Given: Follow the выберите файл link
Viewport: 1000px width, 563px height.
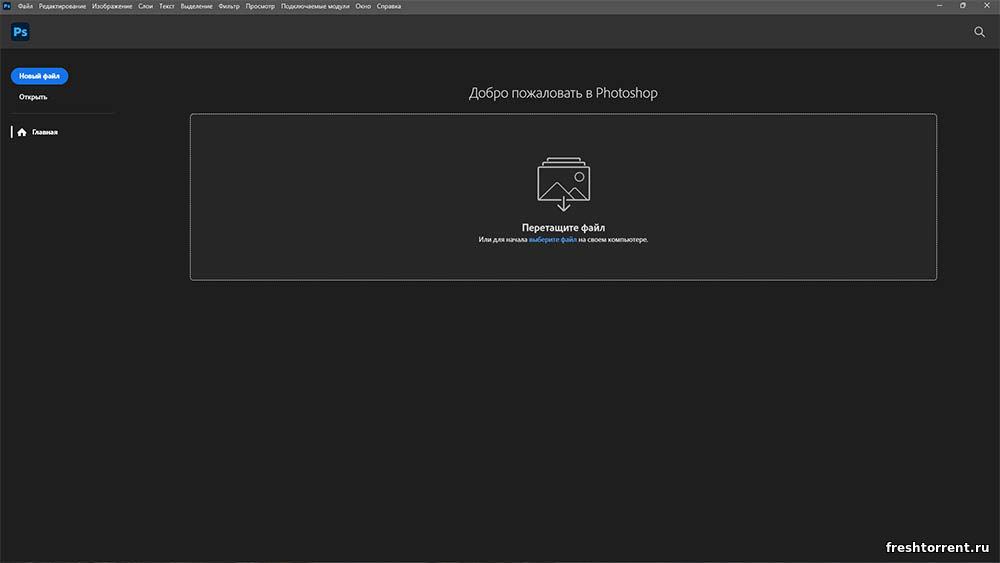Looking at the screenshot, I should (552, 240).
